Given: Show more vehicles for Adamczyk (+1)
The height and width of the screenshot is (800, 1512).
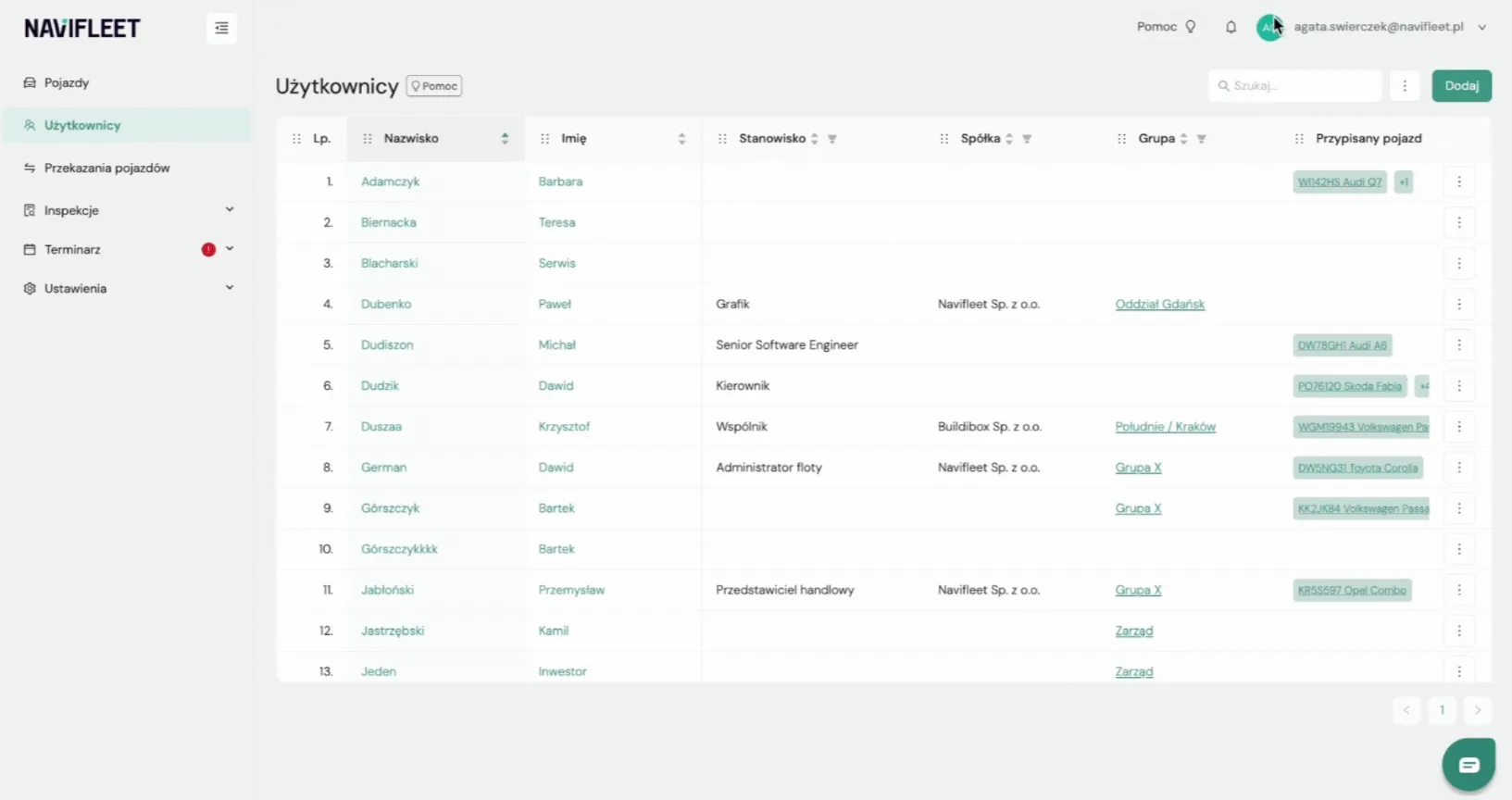Looking at the screenshot, I should pyautogui.click(x=1404, y=182).
